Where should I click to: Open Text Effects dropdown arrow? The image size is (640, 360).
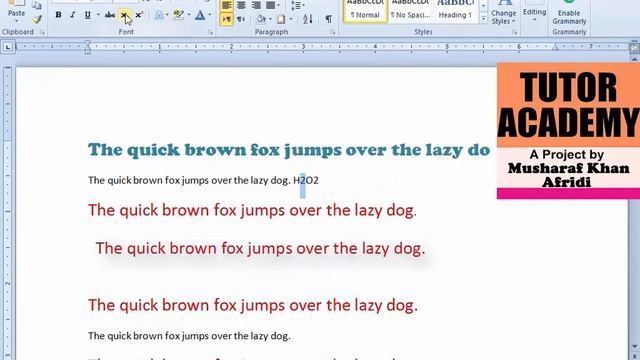tap(167, 15)
